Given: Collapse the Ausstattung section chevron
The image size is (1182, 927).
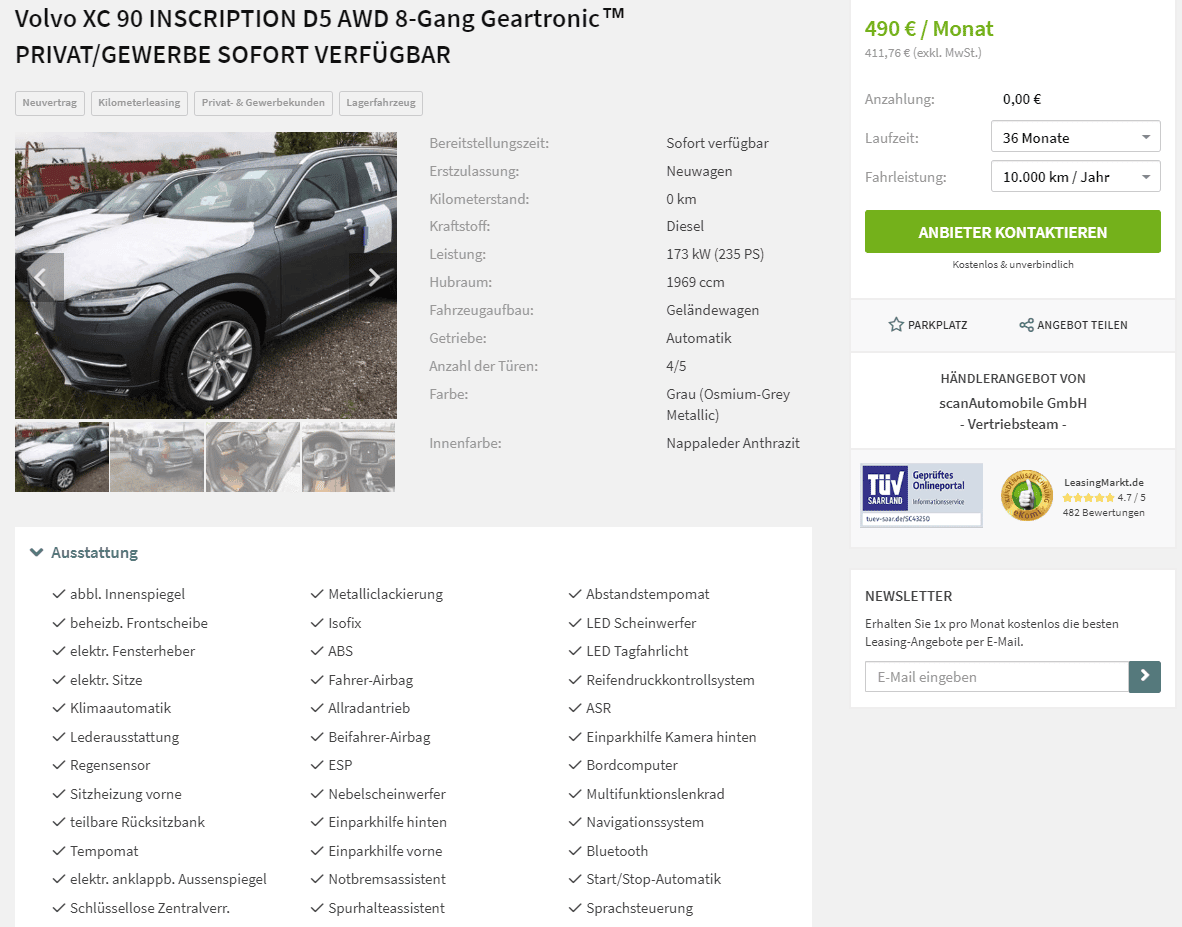Looking at the screenshot, I should [x=36, y=552].
